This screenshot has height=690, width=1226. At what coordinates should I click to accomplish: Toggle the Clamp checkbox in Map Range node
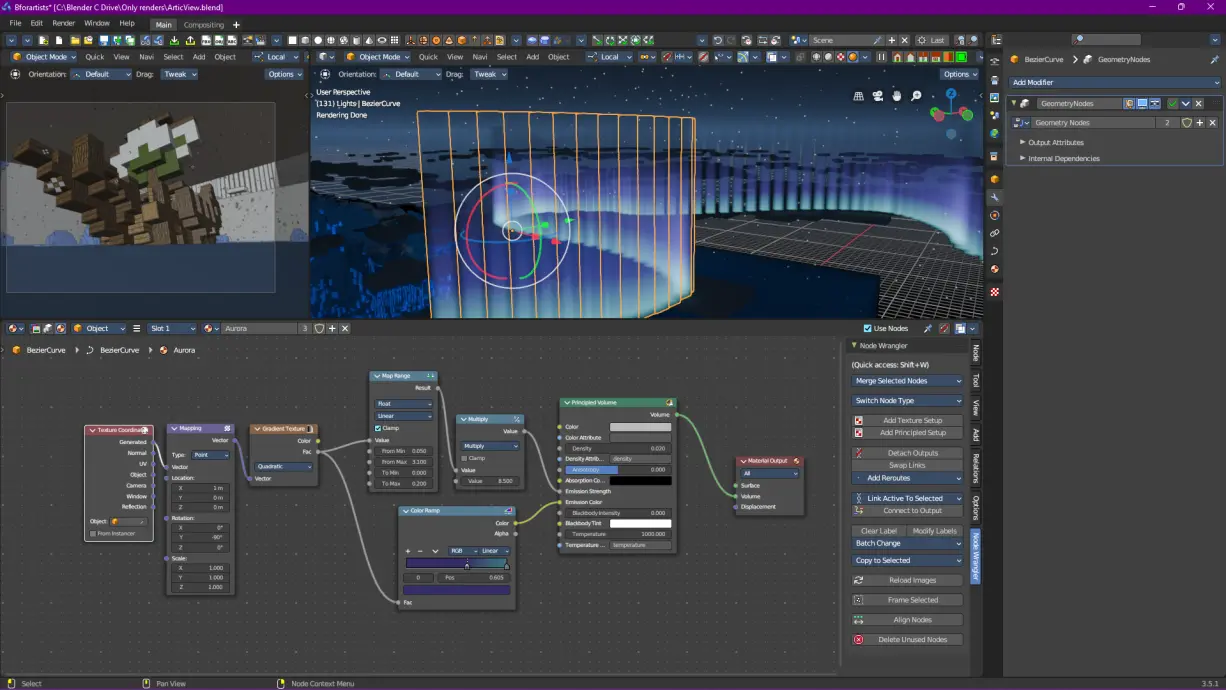(x=377, y=428)
